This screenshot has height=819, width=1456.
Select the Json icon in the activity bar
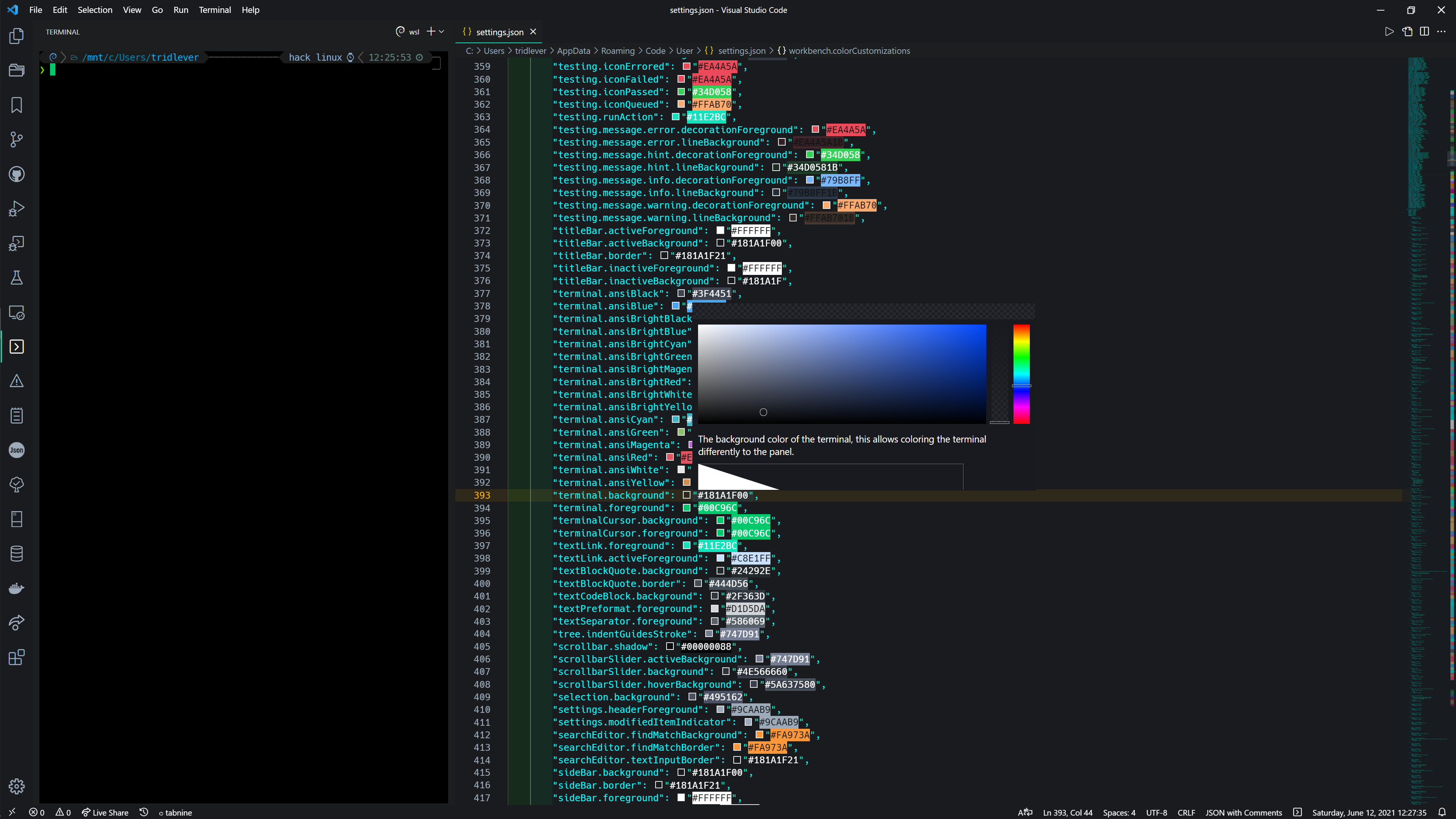tap(16, 450)
